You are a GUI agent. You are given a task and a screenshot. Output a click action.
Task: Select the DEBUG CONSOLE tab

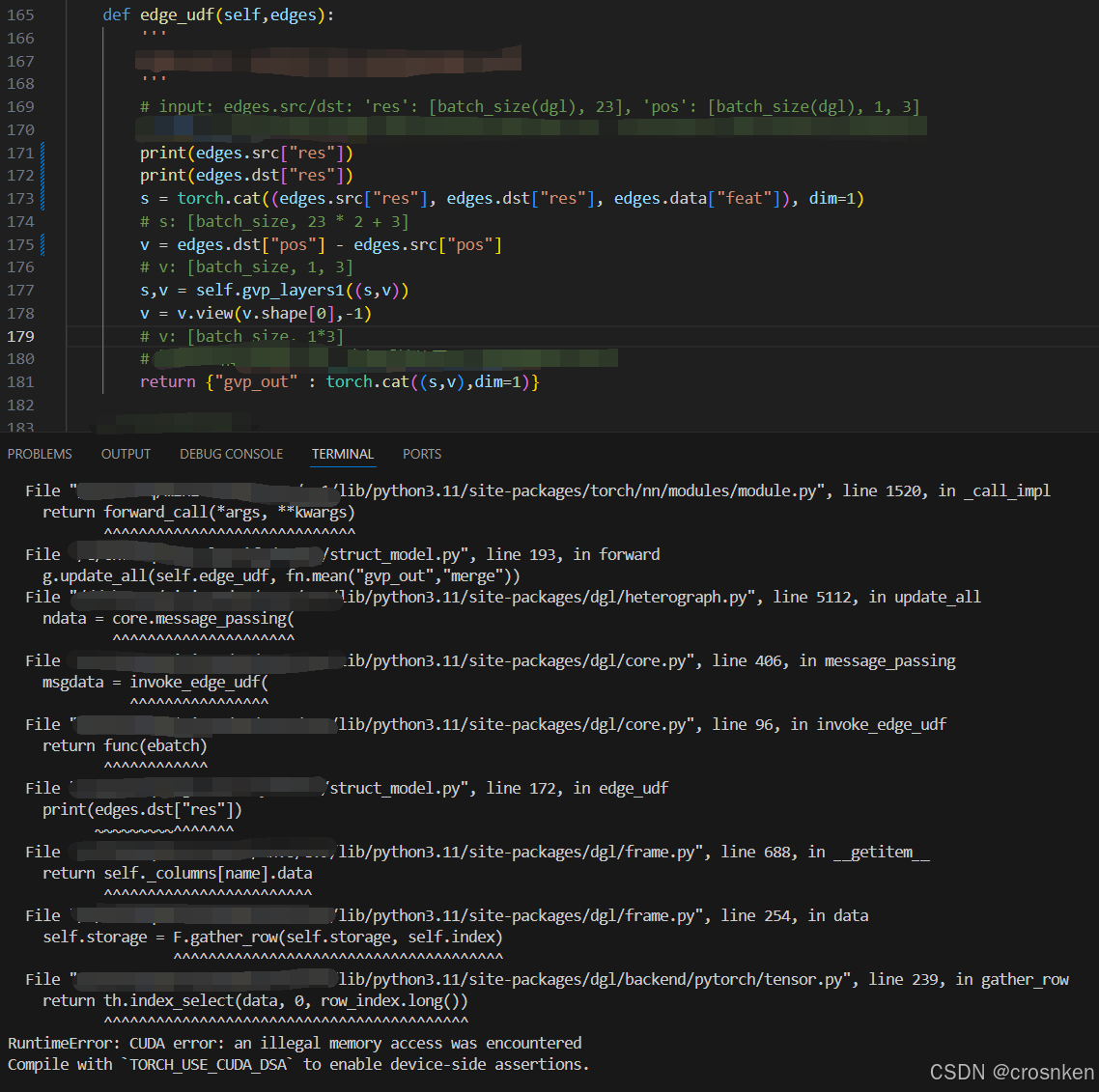[231, 454]
